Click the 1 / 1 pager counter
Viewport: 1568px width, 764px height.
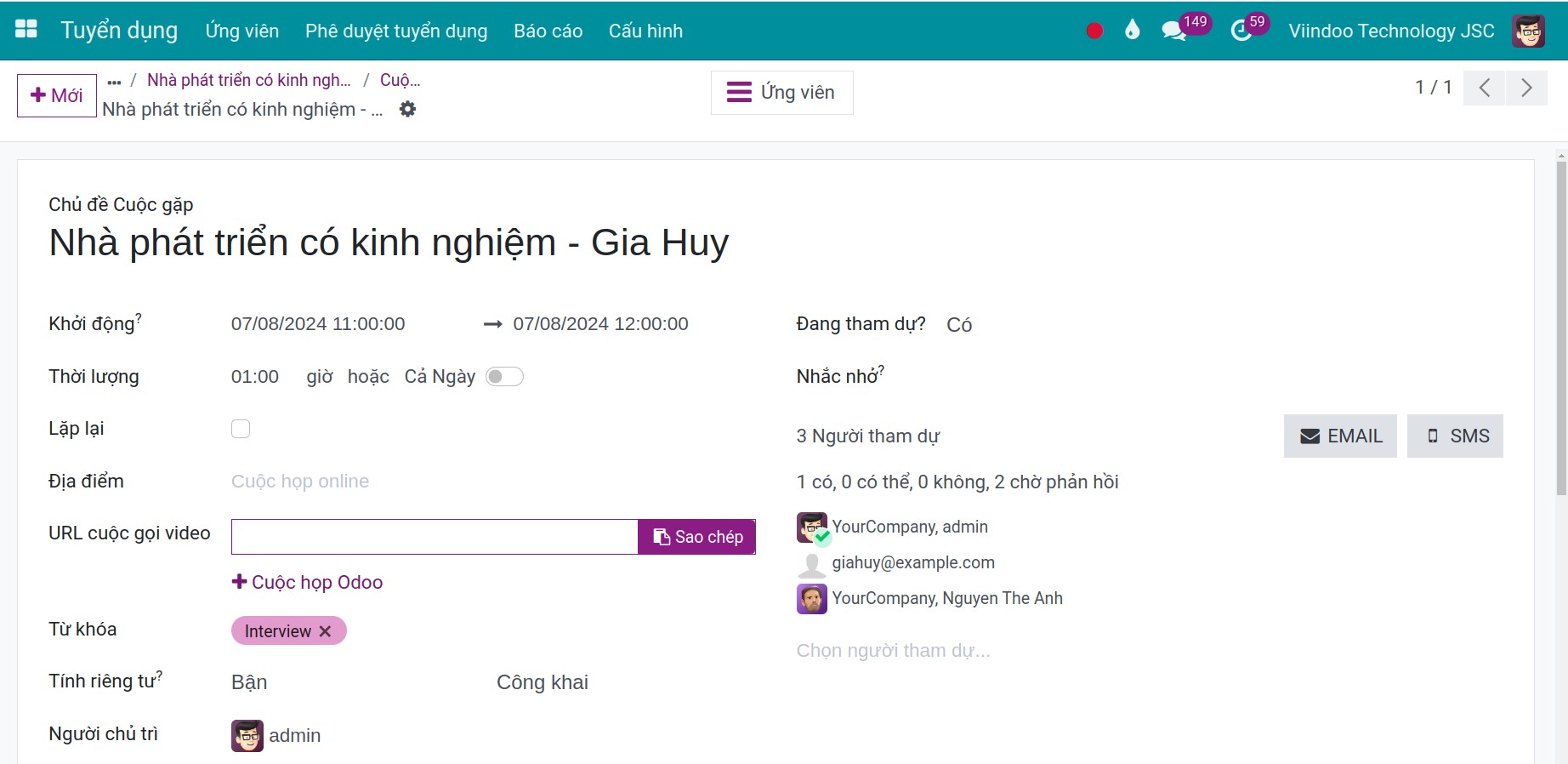click(1433, 88)
